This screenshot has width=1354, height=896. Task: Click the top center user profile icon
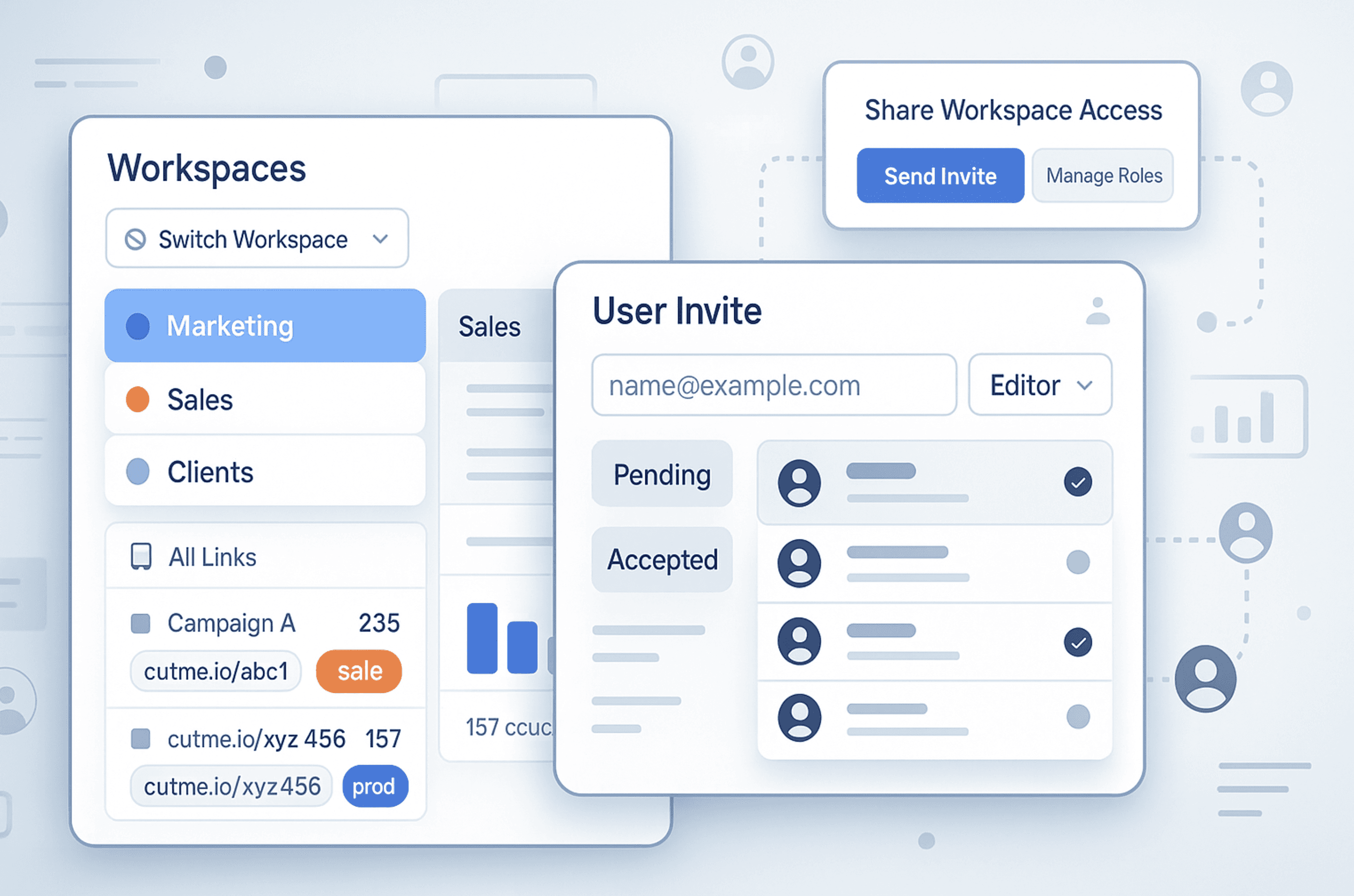click(x=747, y=61)
